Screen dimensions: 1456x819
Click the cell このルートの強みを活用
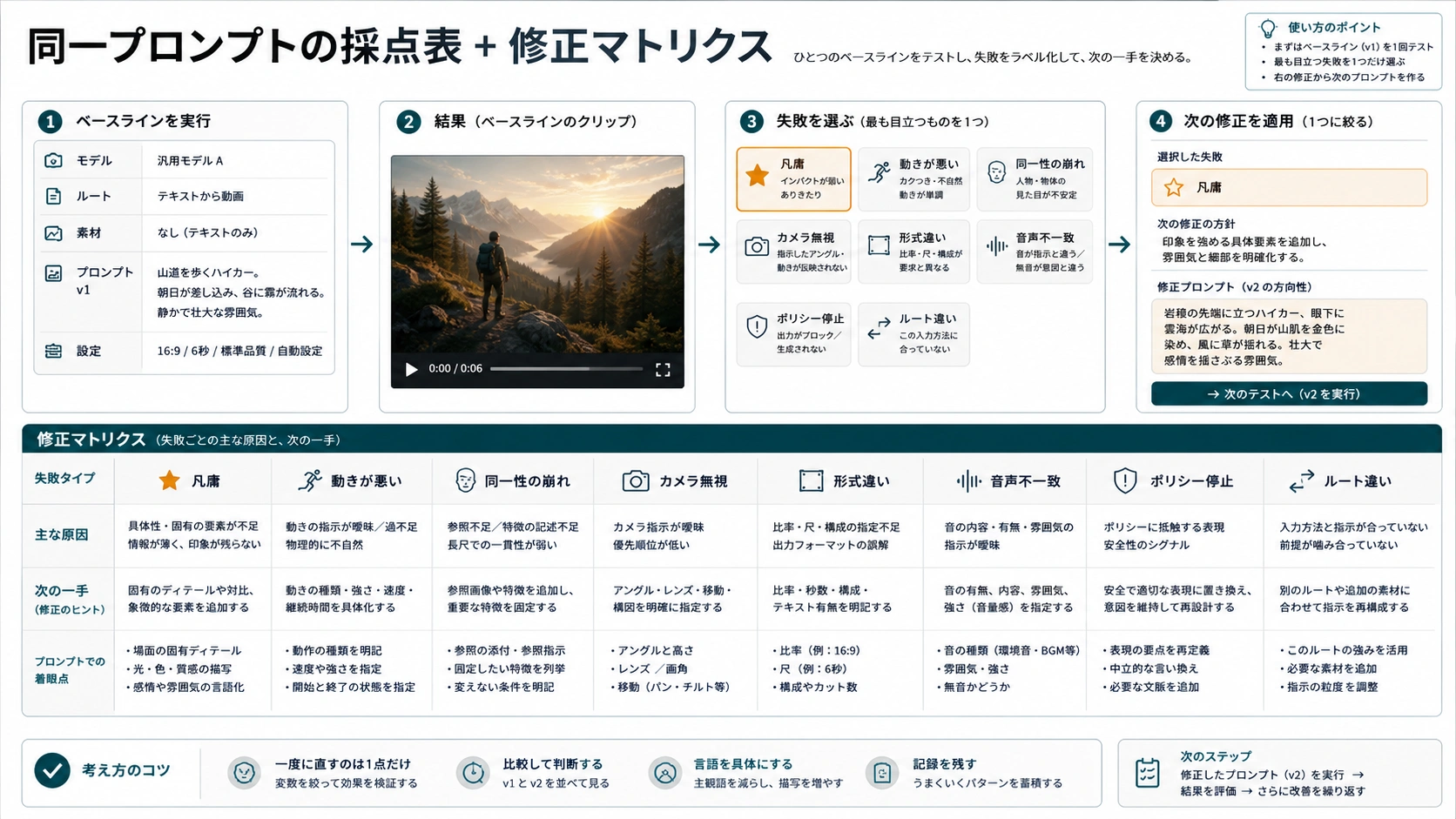[1343, 650]
